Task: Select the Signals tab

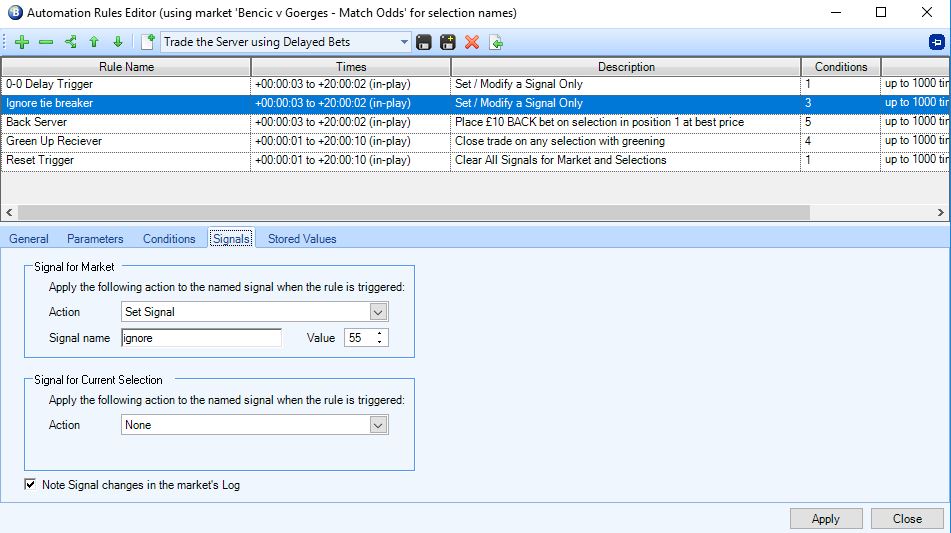Action: [232, 239]
